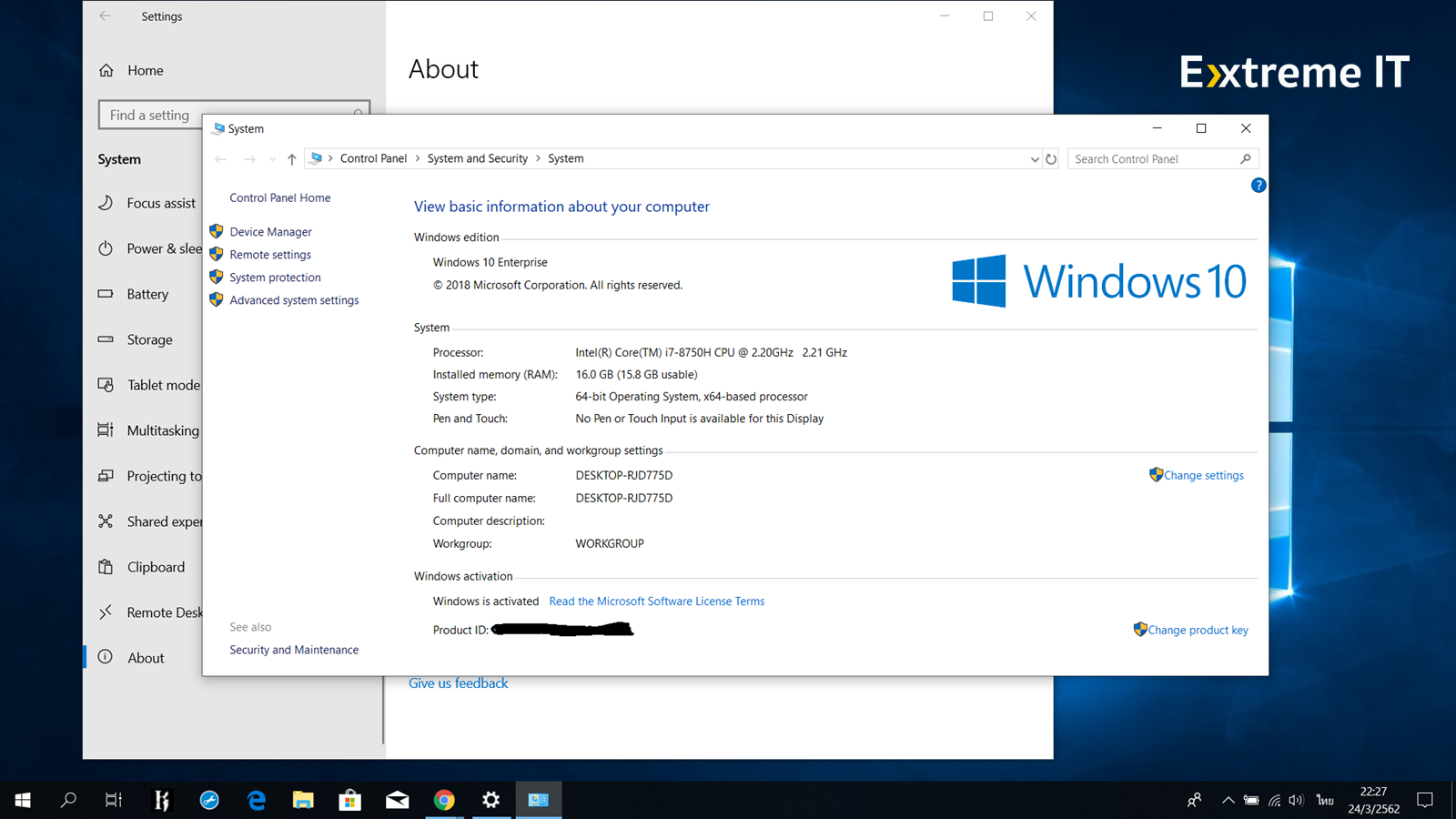Viewport: 1456px width, 819px height.
Task: Open the blue circular app in taskbar
Action: (209, 800)
